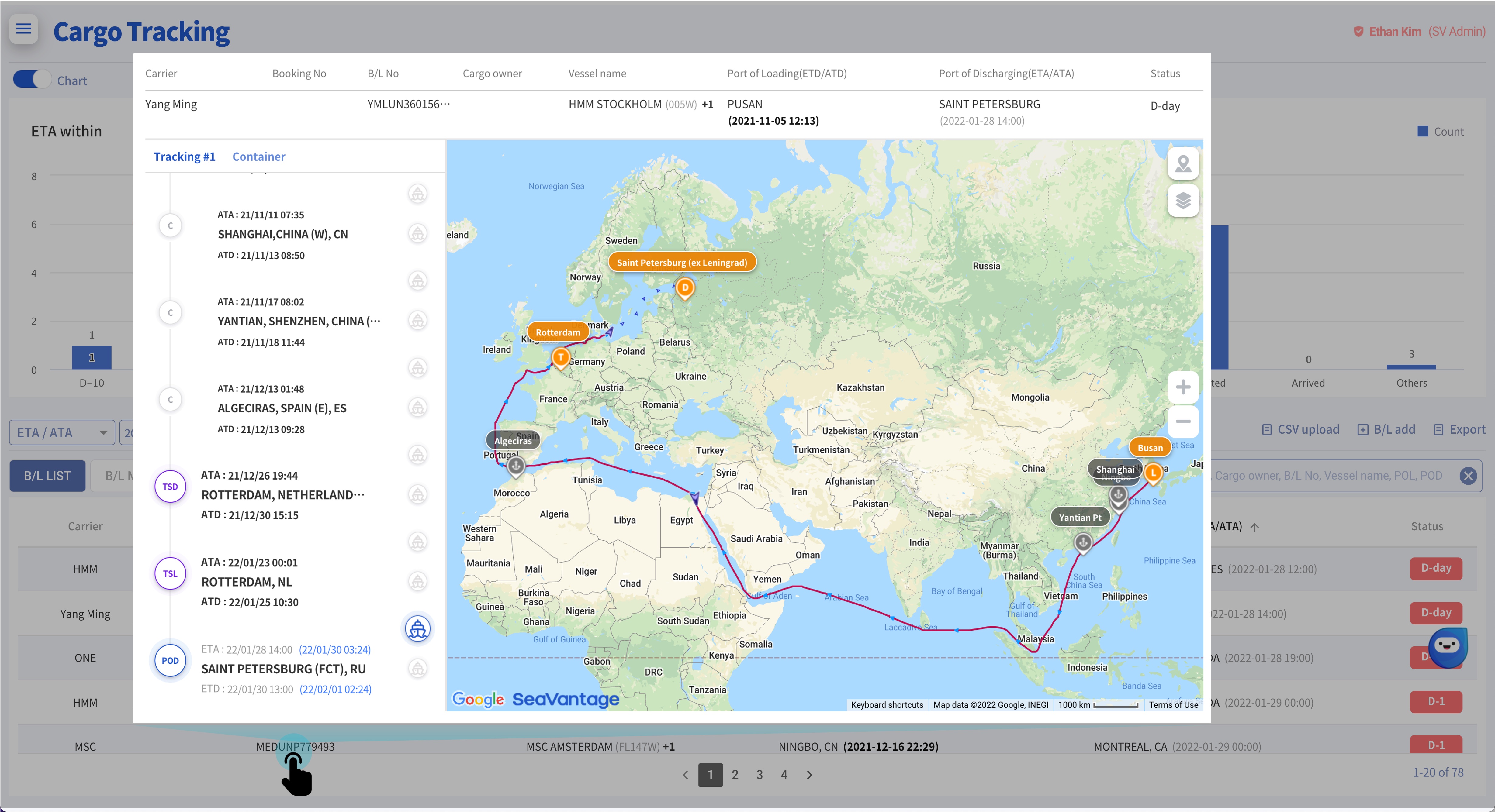The height and width of the screenshot is (812, 1495).
Task: Click the highlighted blue vessel icon
Action: [x=418, y=629]
